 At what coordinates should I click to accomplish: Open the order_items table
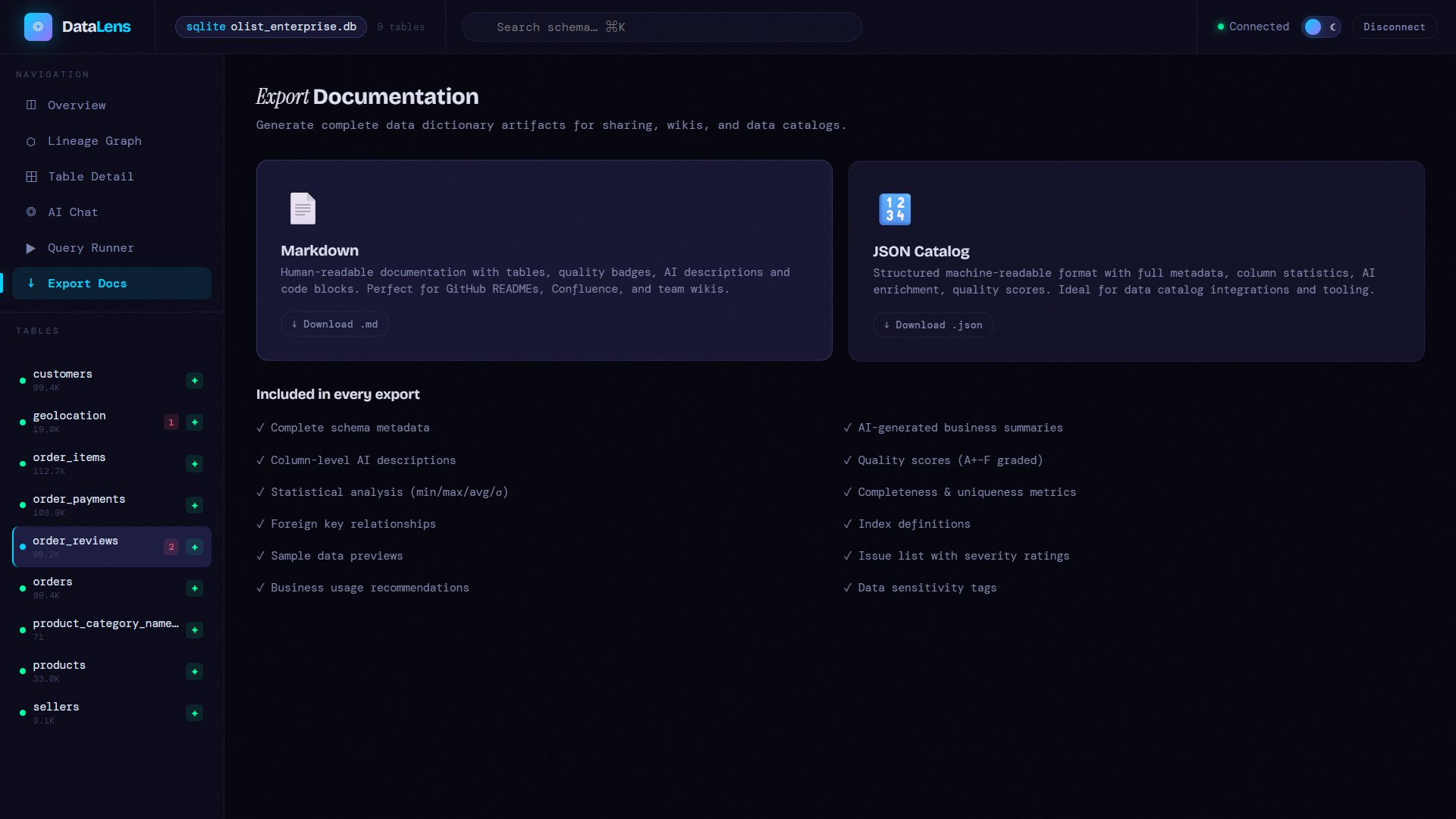(111, 464)
